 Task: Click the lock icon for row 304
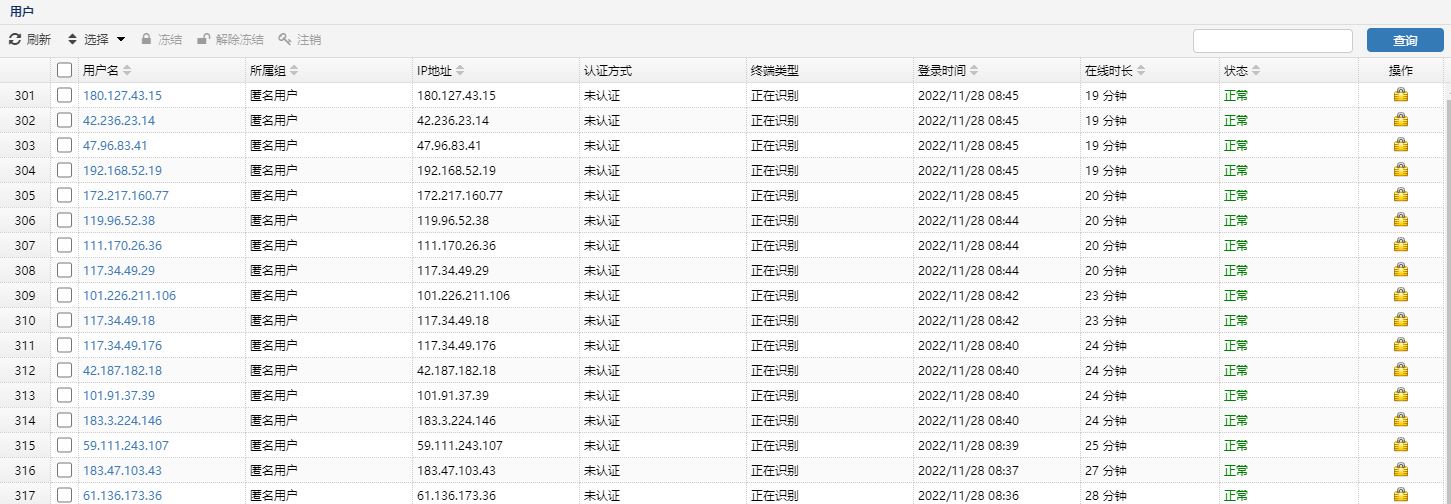tap(1401, 170)
